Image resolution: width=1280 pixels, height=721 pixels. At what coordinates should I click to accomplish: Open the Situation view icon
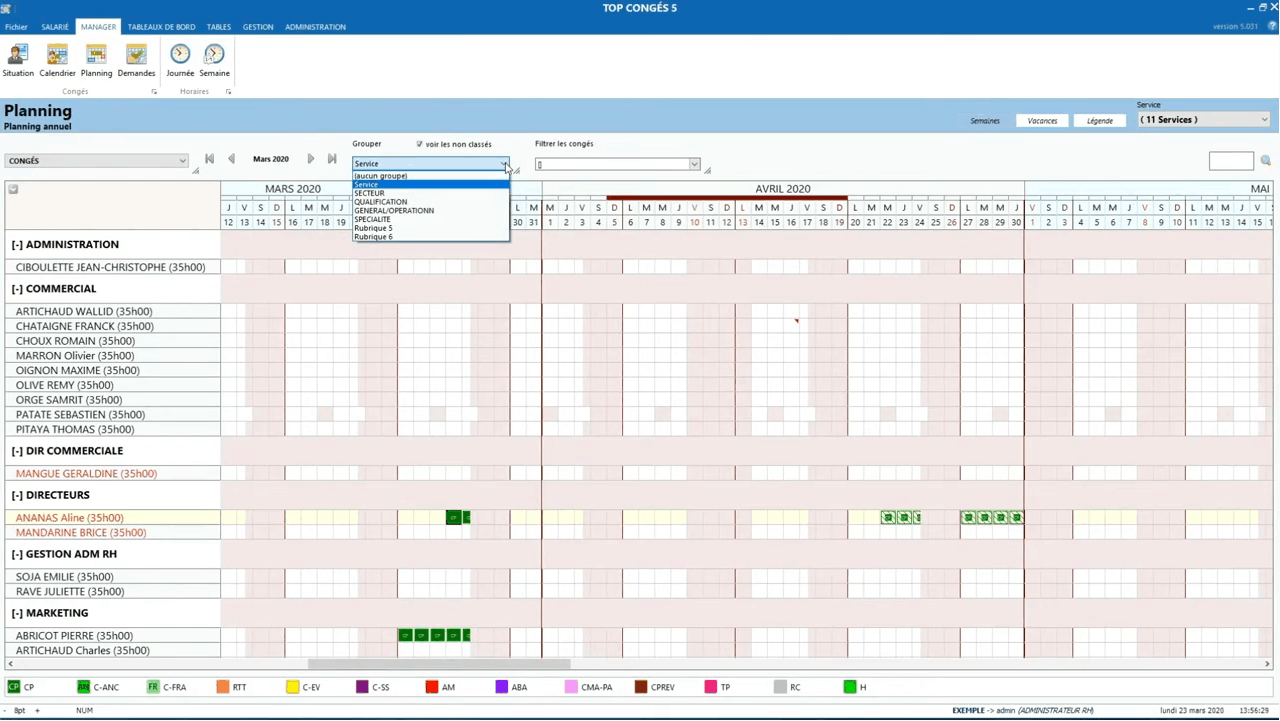(18, 55)
